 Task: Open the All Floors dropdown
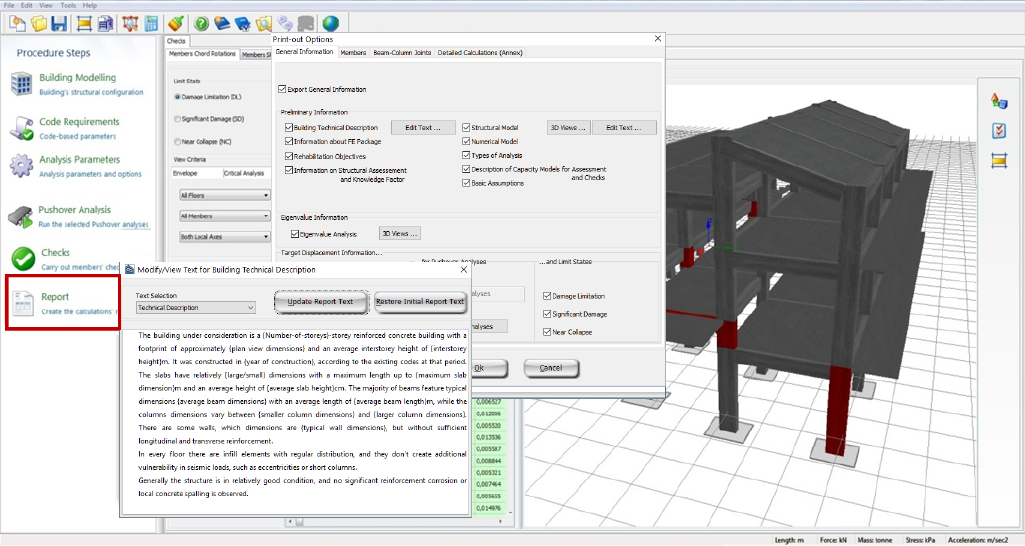coord(223,196)
